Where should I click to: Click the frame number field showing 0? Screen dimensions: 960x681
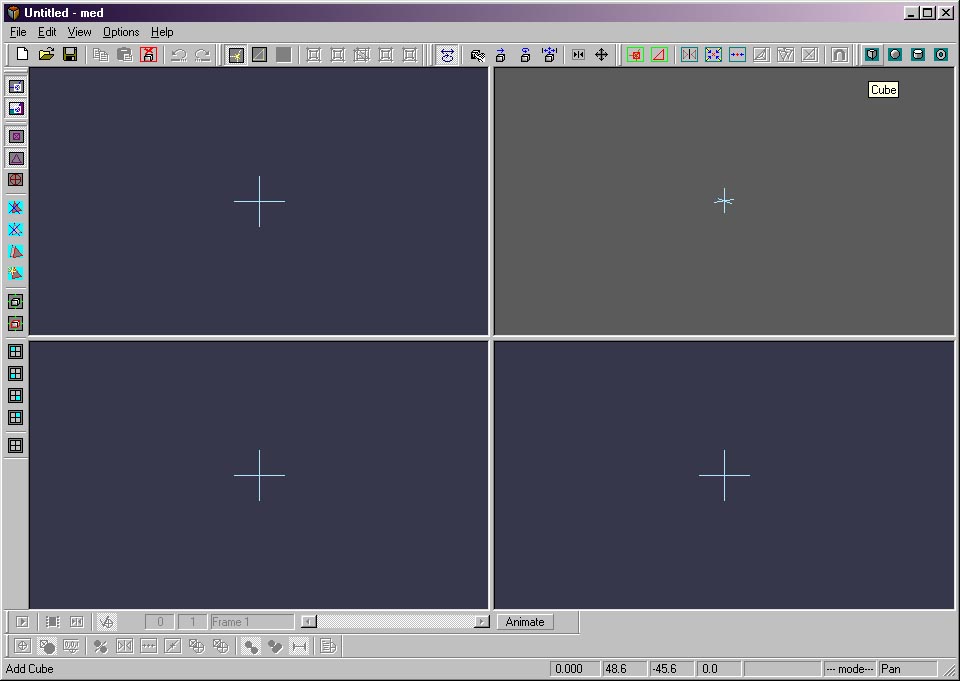coord(160,622)
